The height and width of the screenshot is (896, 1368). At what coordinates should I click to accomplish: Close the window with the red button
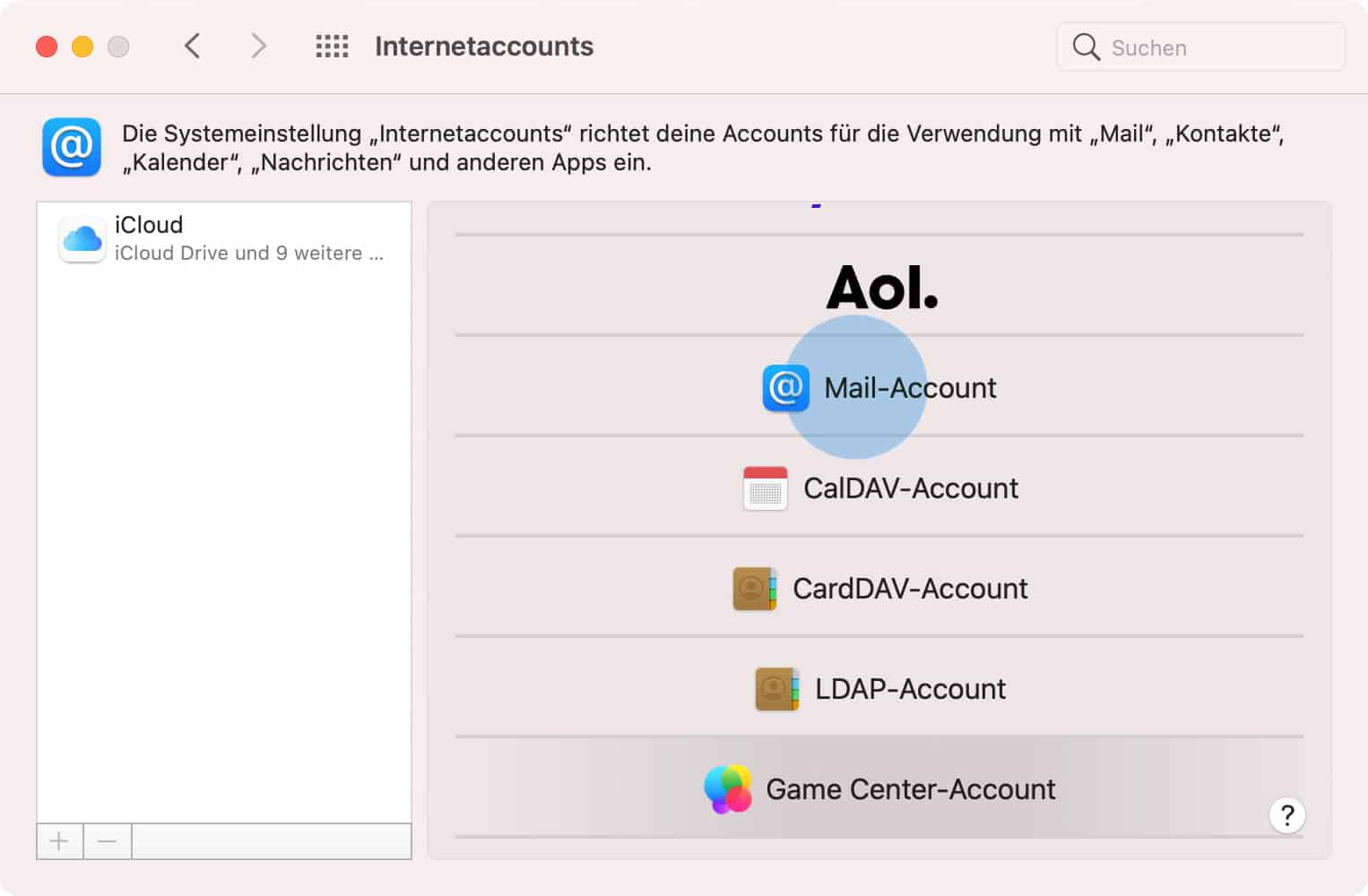47,47
